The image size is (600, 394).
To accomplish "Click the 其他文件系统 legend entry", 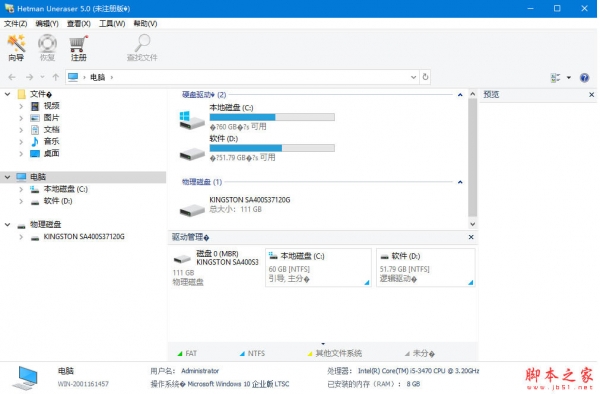I will pos(335,353).
